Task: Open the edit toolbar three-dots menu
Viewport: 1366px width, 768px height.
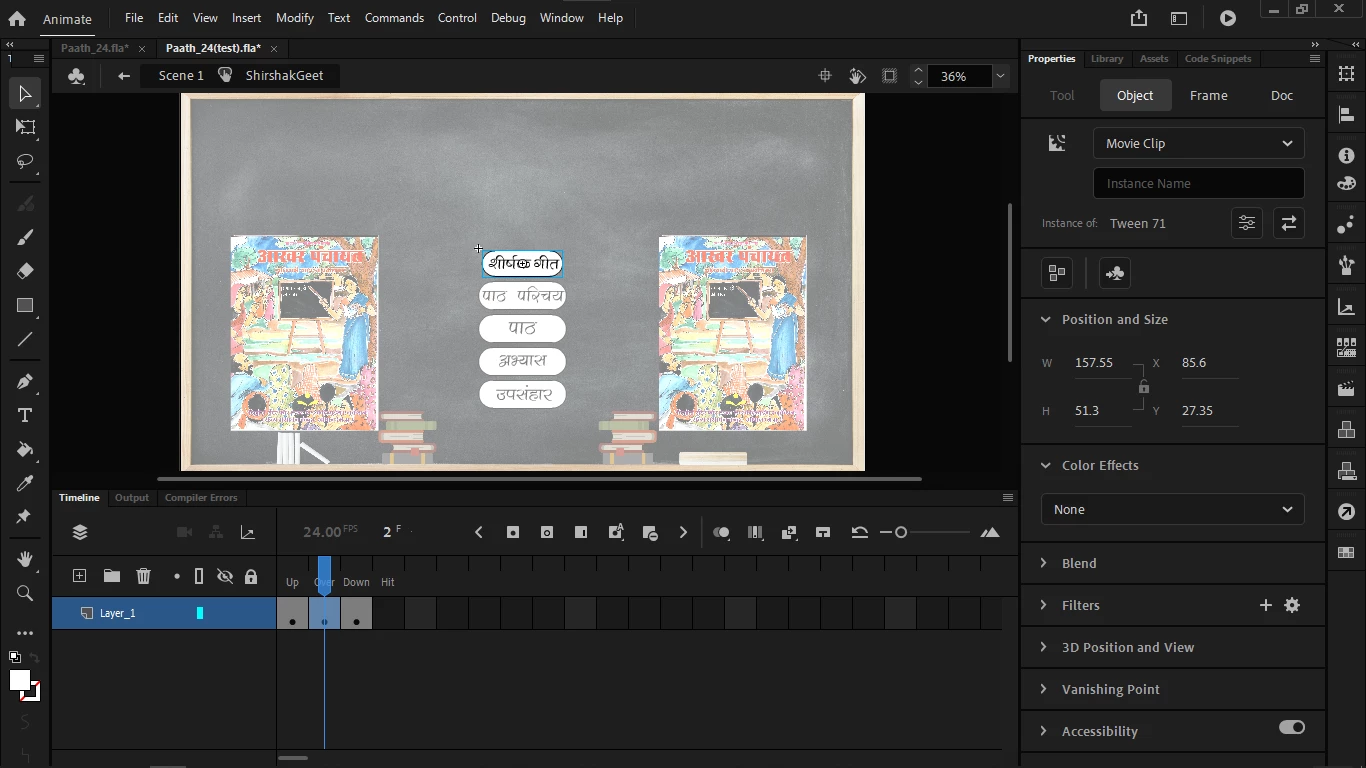Action: pyautogui.click(x=25, y=633)
